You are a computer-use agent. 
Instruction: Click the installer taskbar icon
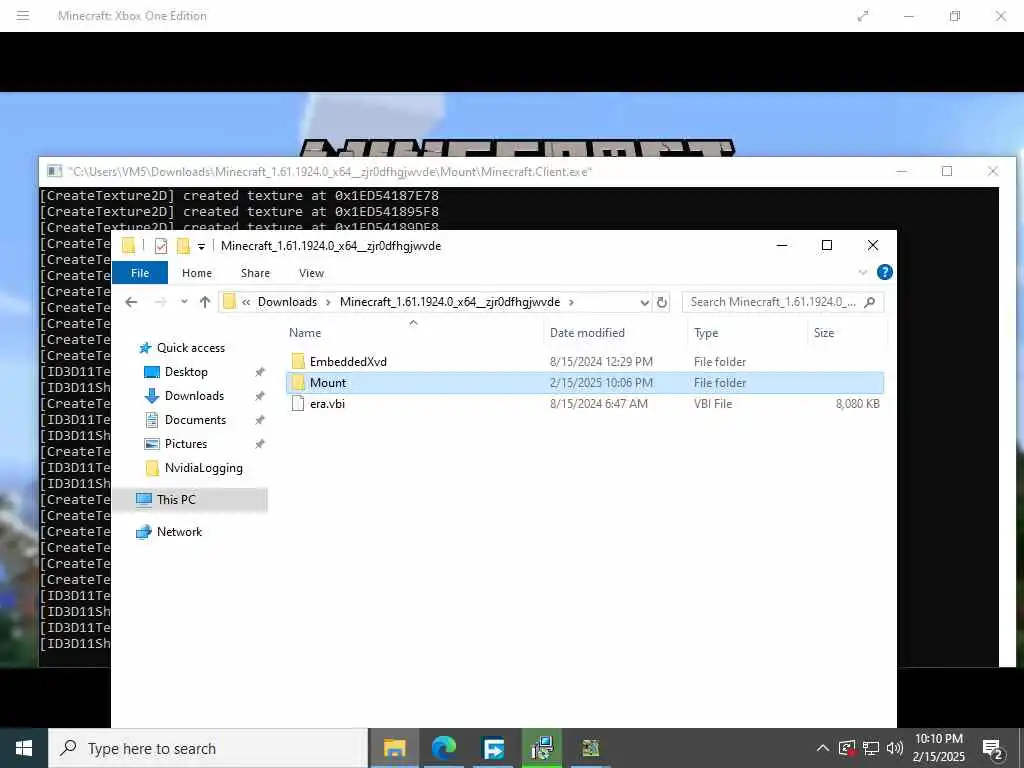[542, 748]
